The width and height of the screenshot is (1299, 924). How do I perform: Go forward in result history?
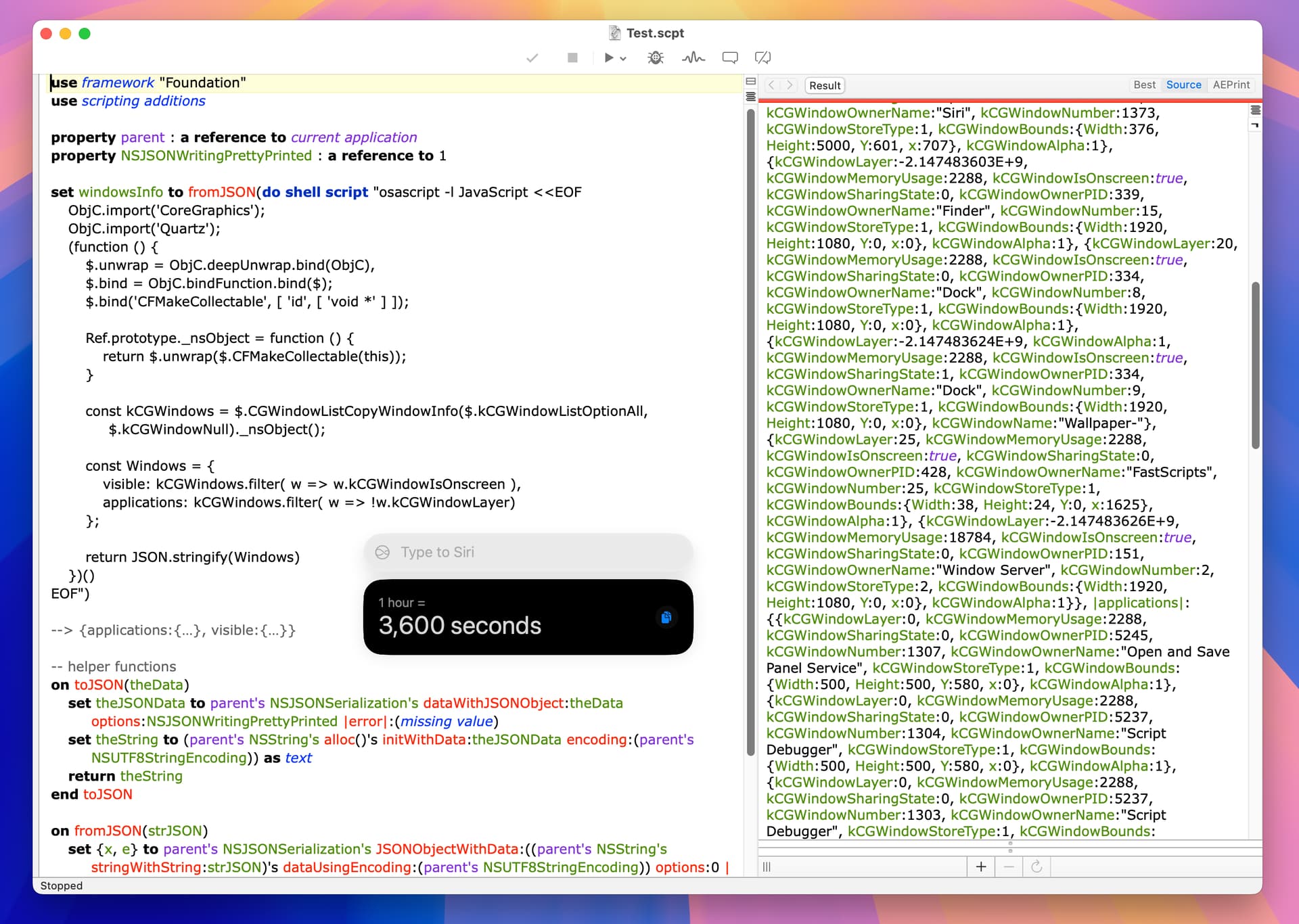click(x=789, y=85)
